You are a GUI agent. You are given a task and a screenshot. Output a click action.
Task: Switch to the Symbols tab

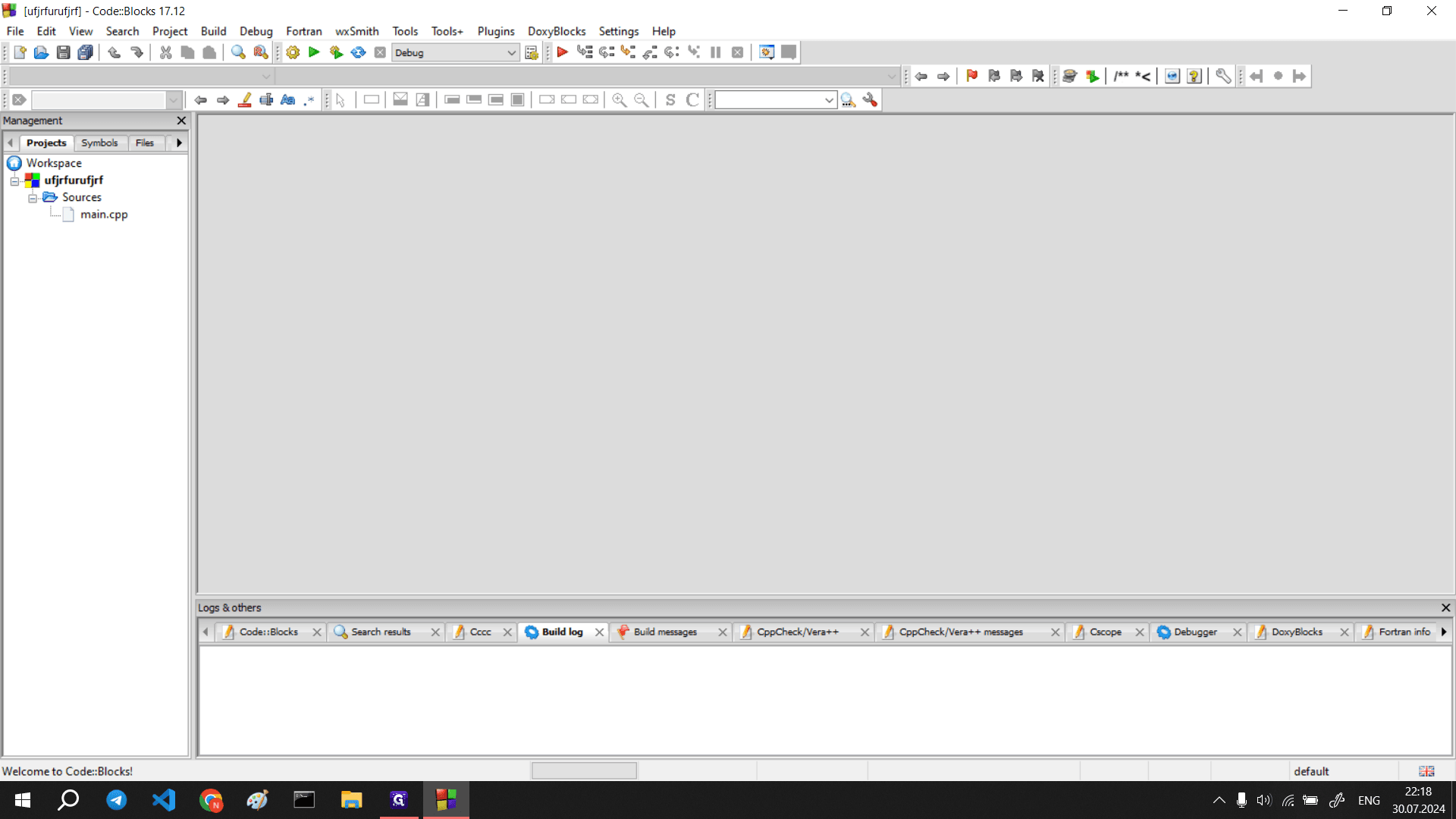[99, 143]
